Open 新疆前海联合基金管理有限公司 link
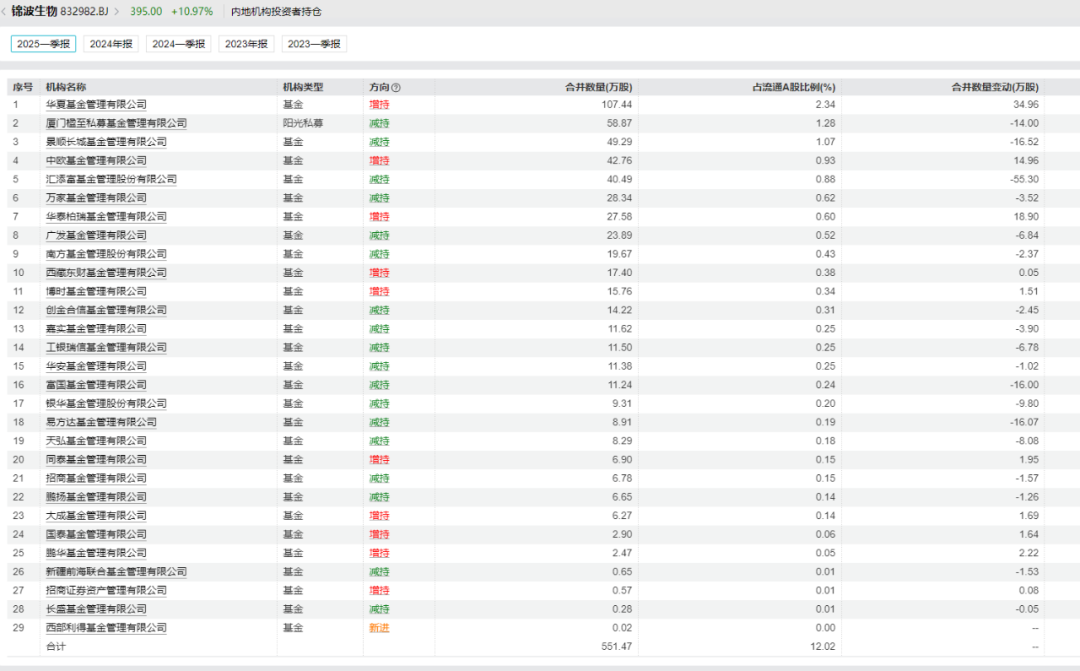 tap(116, 572)
